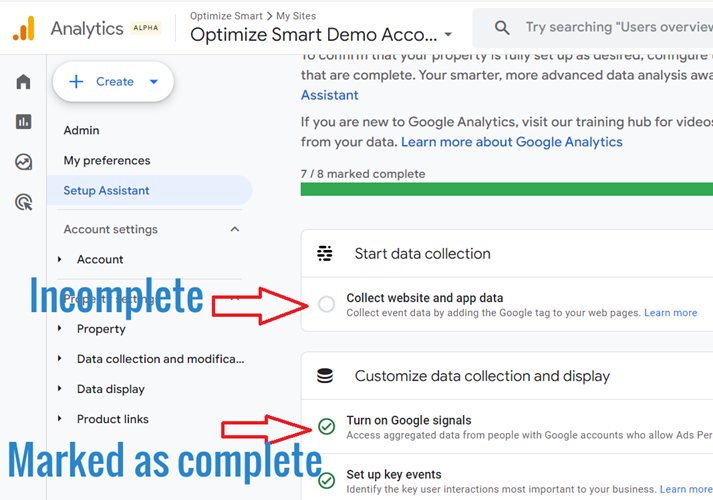Expand the Property tree item
This screenshot has height=500, width=713.
point(60,328)
